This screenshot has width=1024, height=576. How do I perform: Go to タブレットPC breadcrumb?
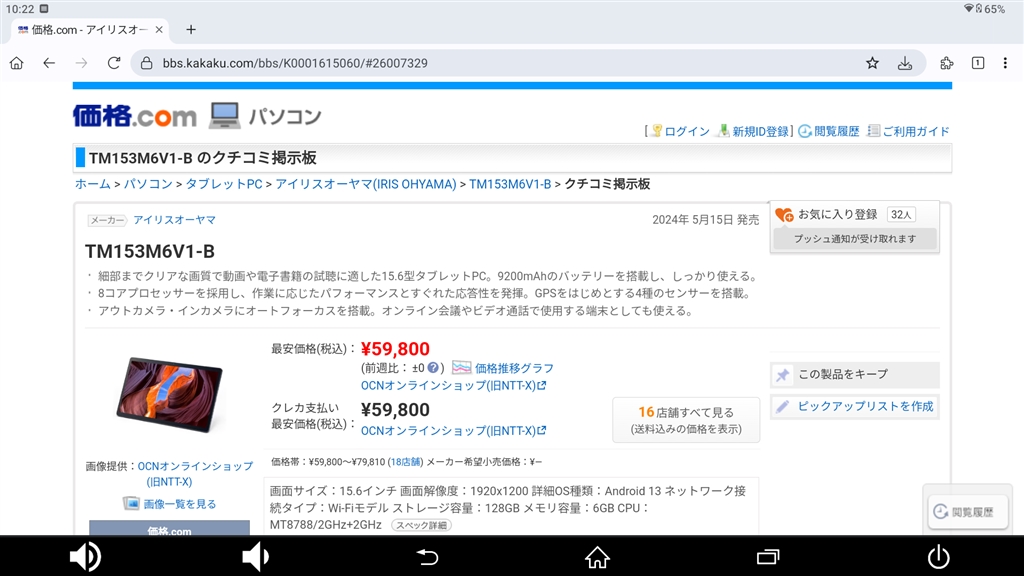click(224, 184)
